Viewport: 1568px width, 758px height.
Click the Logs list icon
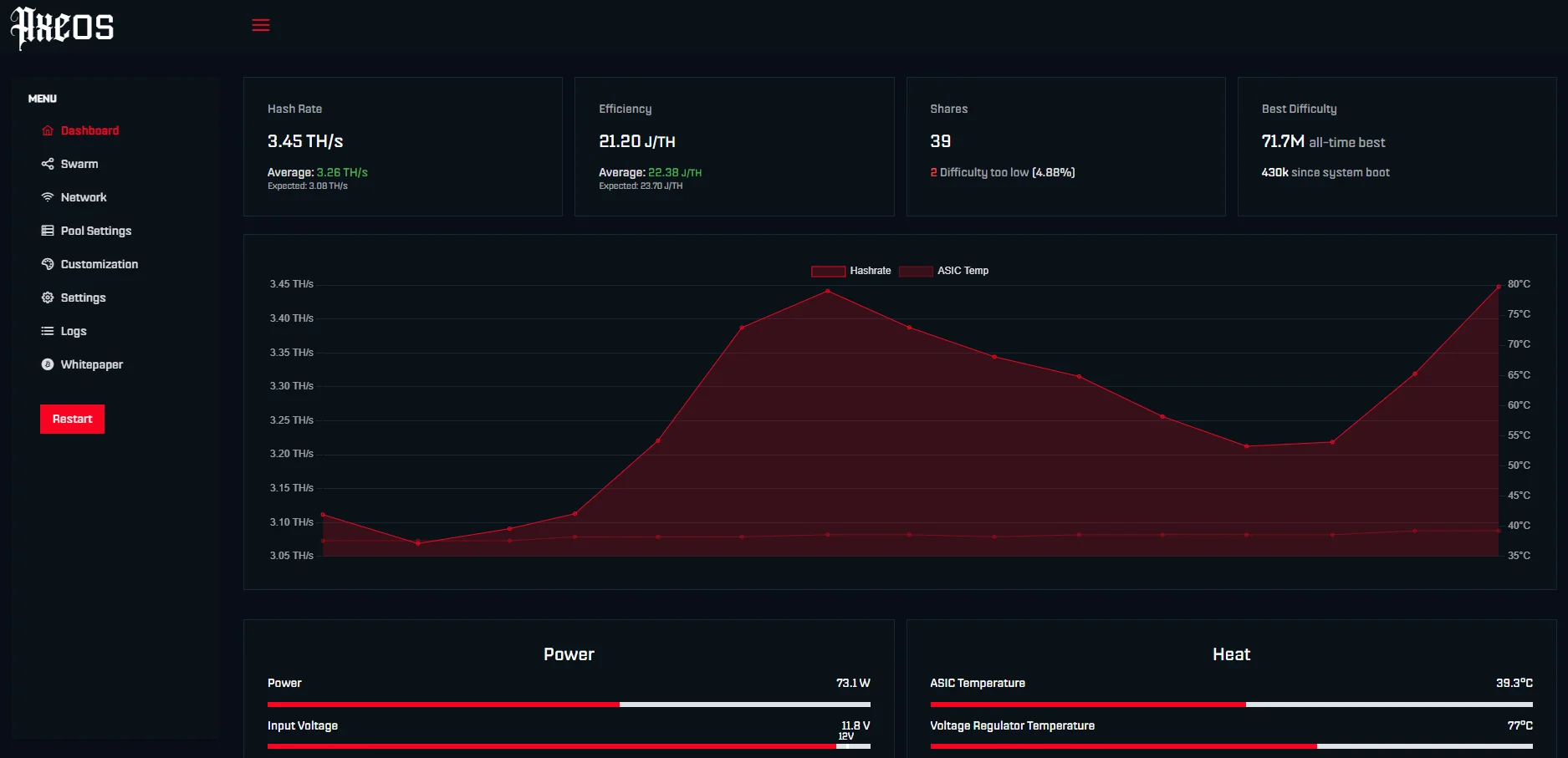click(48, 331)
